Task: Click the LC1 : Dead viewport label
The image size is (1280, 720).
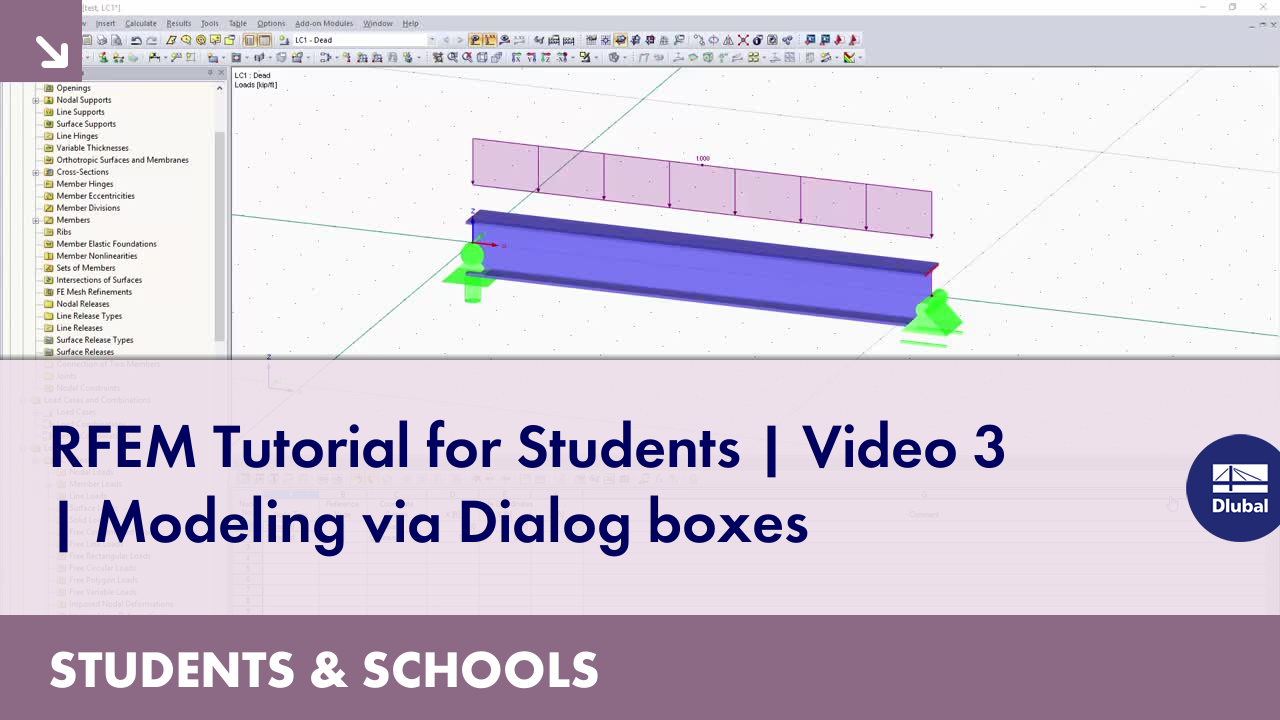Action: 252,75
